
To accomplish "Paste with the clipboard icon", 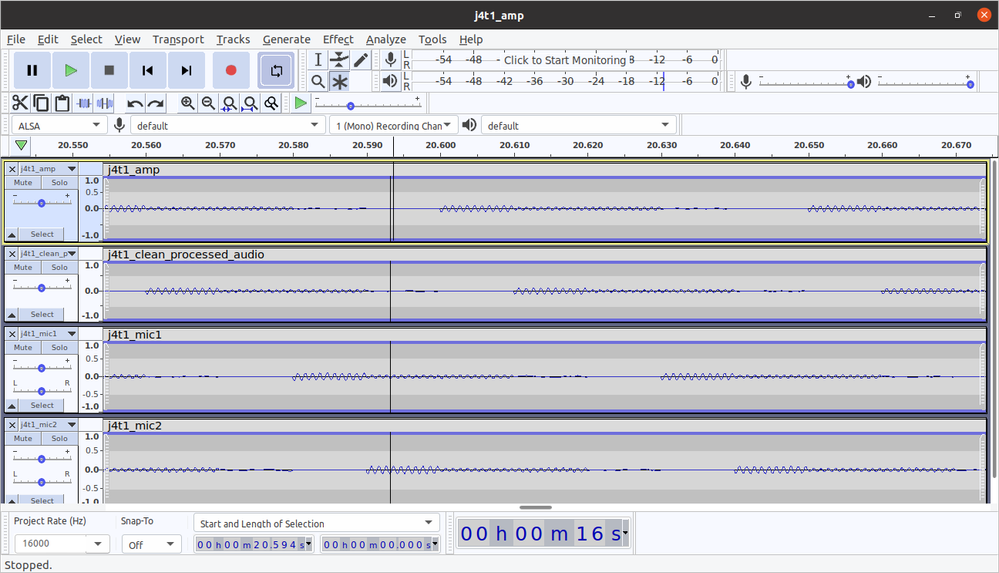I will click(62, 103).
